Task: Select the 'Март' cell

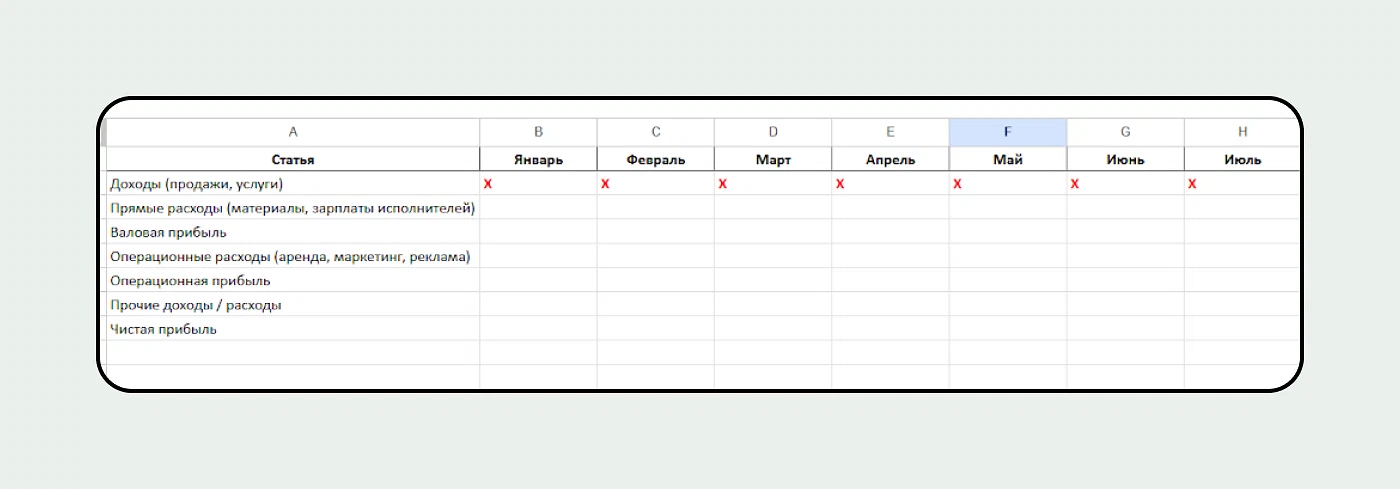Action: click(773, 159)
